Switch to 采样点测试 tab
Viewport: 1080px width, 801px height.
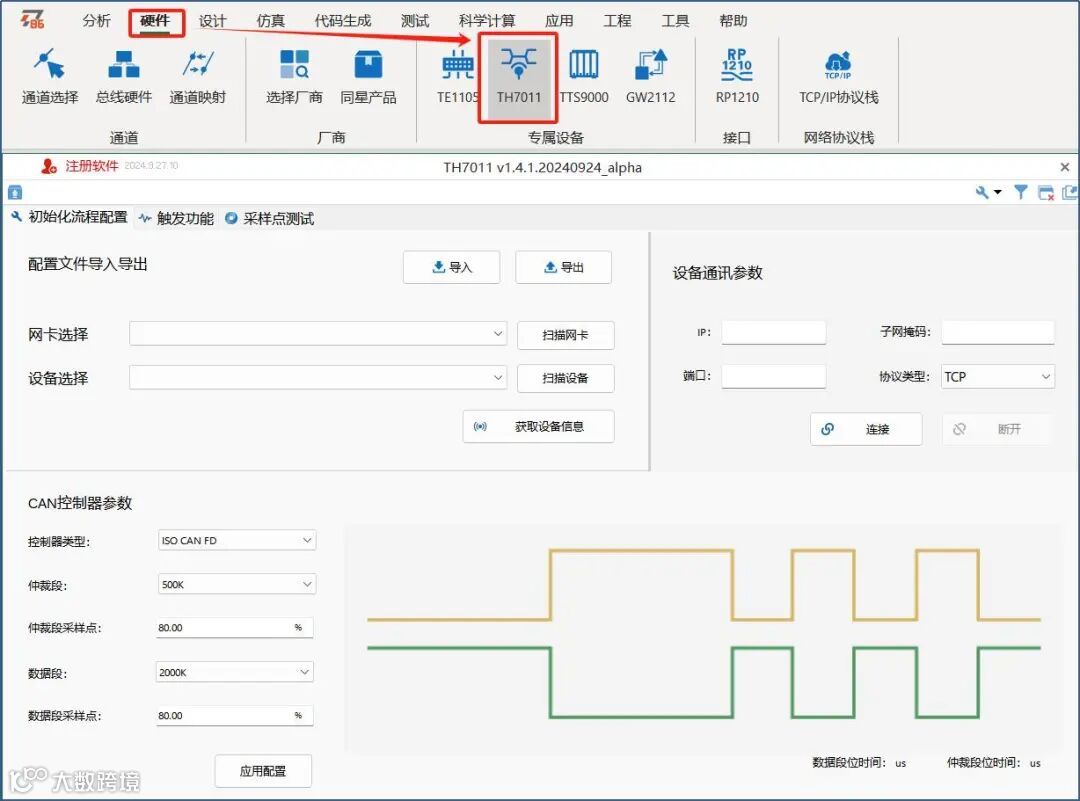click(269, 218)
